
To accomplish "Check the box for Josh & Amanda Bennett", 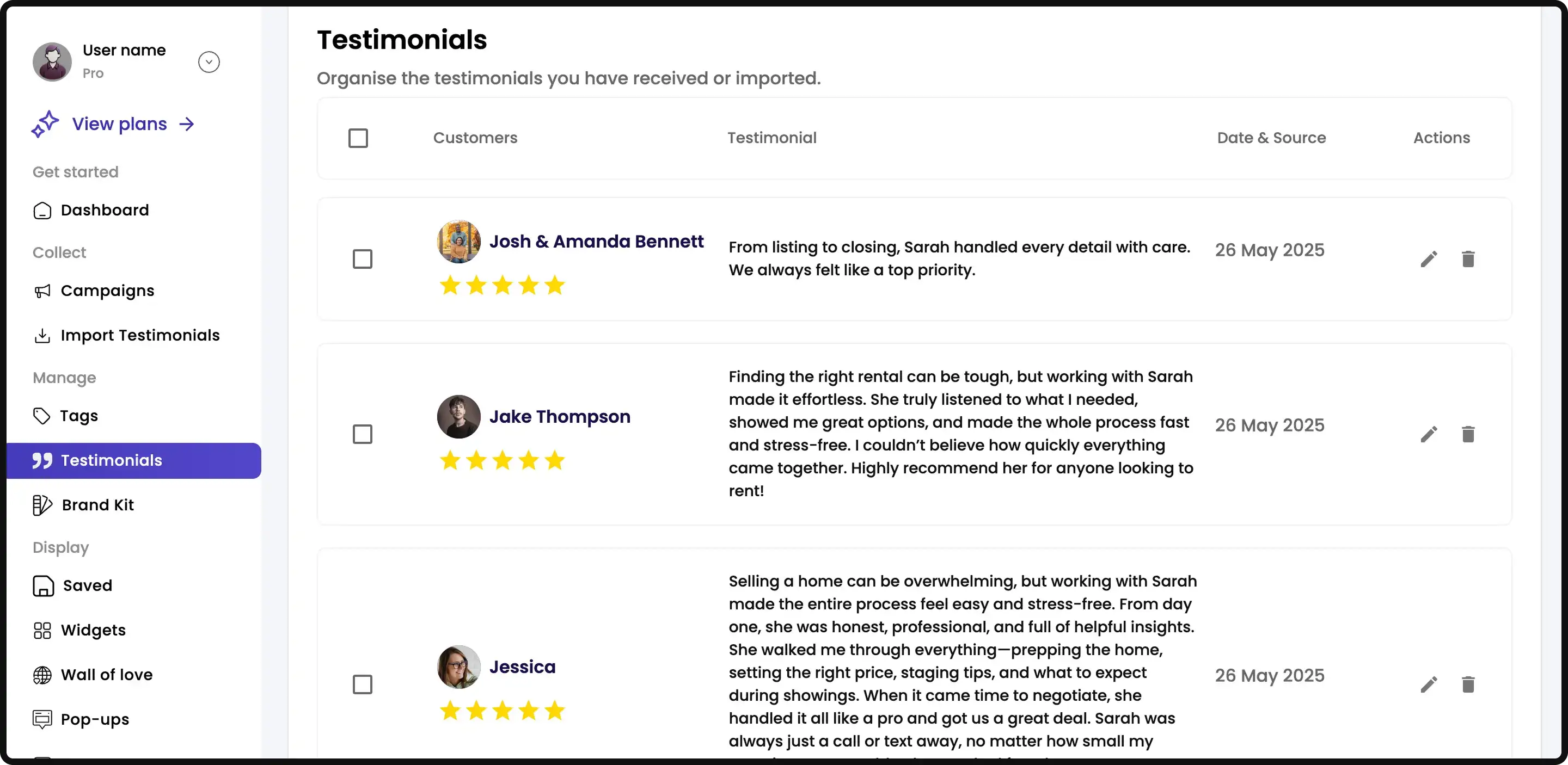I will [x=362, y=259].
